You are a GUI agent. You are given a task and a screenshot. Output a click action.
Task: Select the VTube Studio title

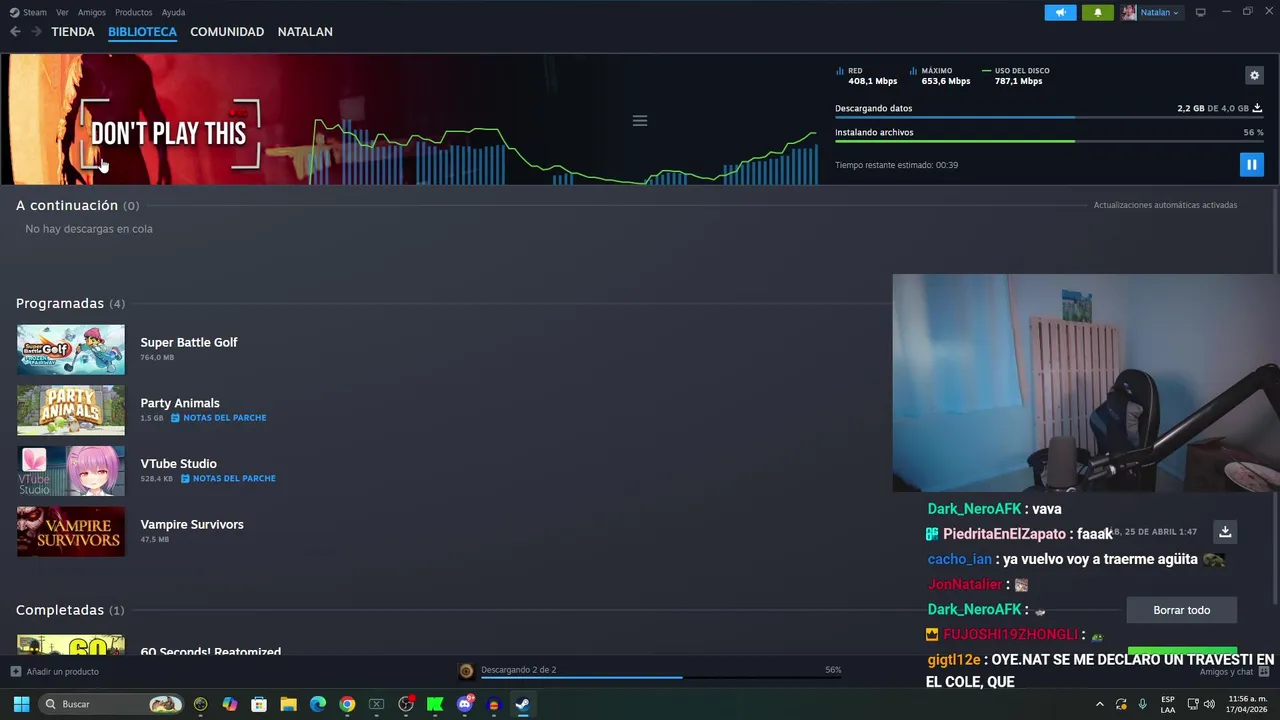[178, 464]
